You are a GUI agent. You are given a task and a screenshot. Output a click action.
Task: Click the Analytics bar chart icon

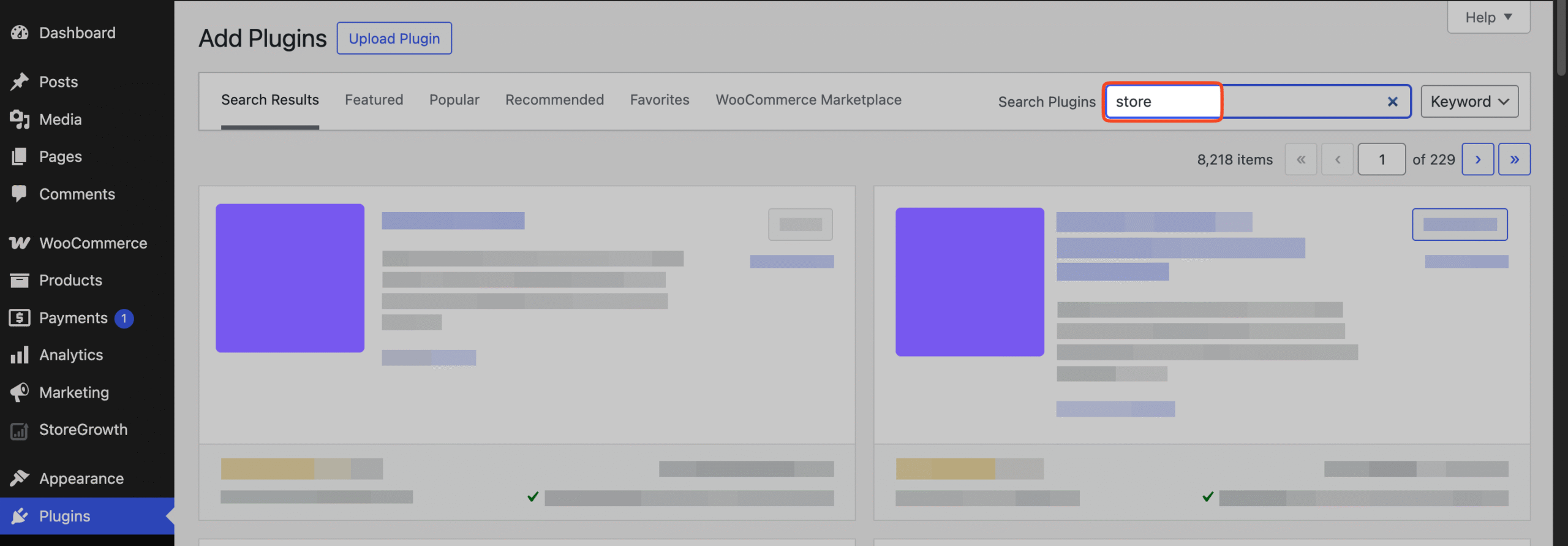(20, 355)
